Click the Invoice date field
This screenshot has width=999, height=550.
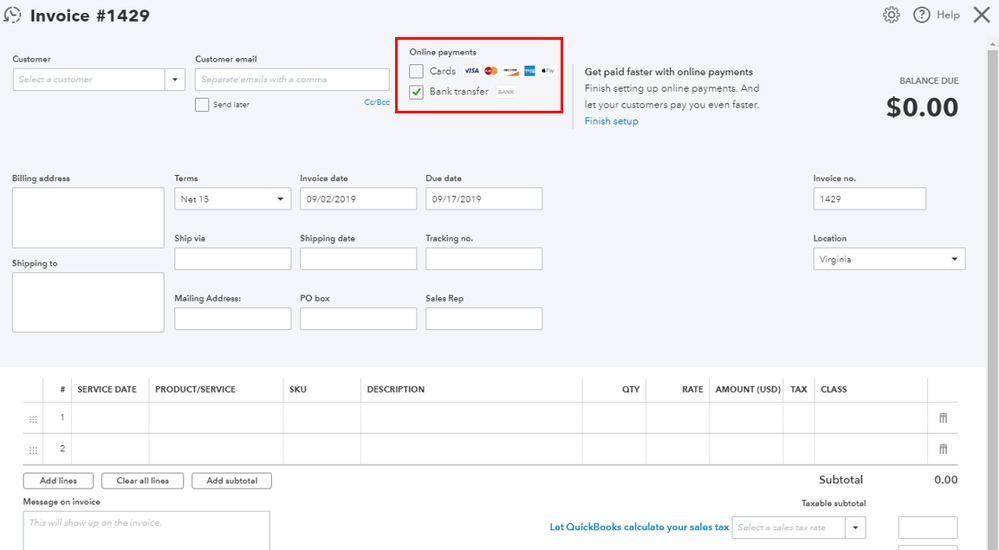tap(358, 199)
